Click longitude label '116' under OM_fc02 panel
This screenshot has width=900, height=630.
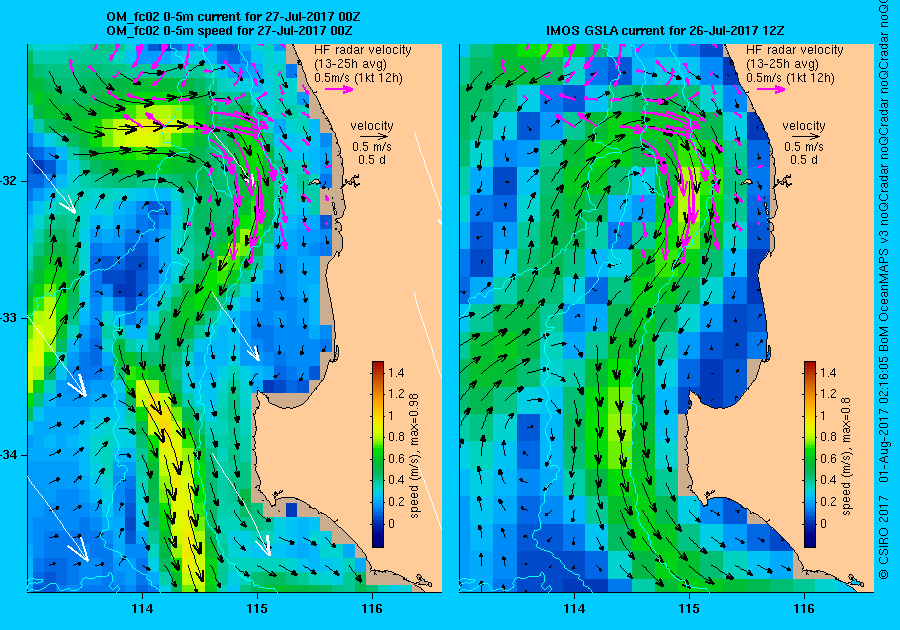(372, 609)
